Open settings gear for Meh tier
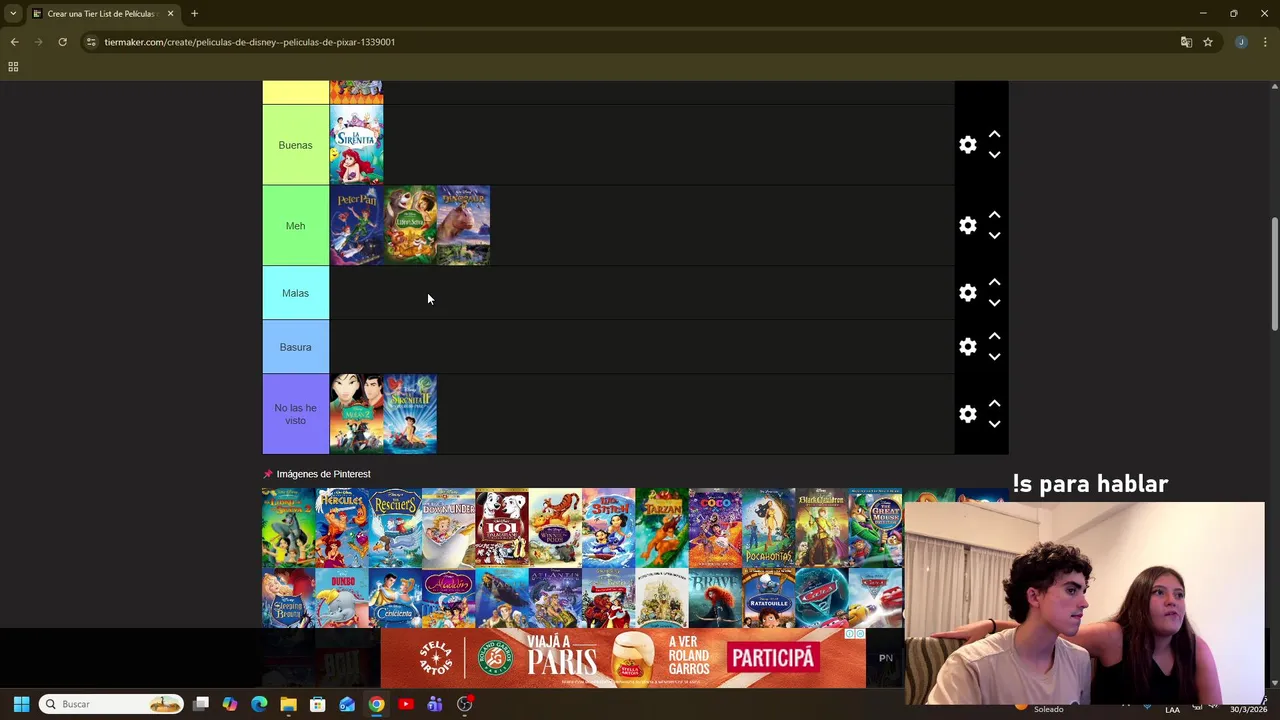The height and width of the screenshot is (720, 1280). 967,226
